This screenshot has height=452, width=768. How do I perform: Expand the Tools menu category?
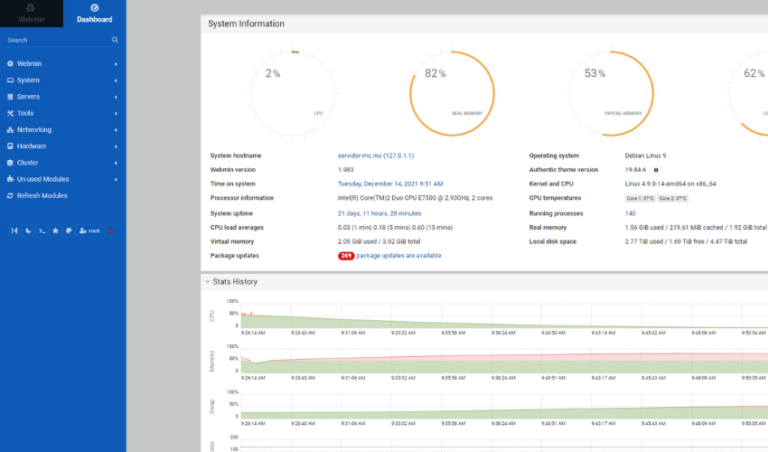63,113
